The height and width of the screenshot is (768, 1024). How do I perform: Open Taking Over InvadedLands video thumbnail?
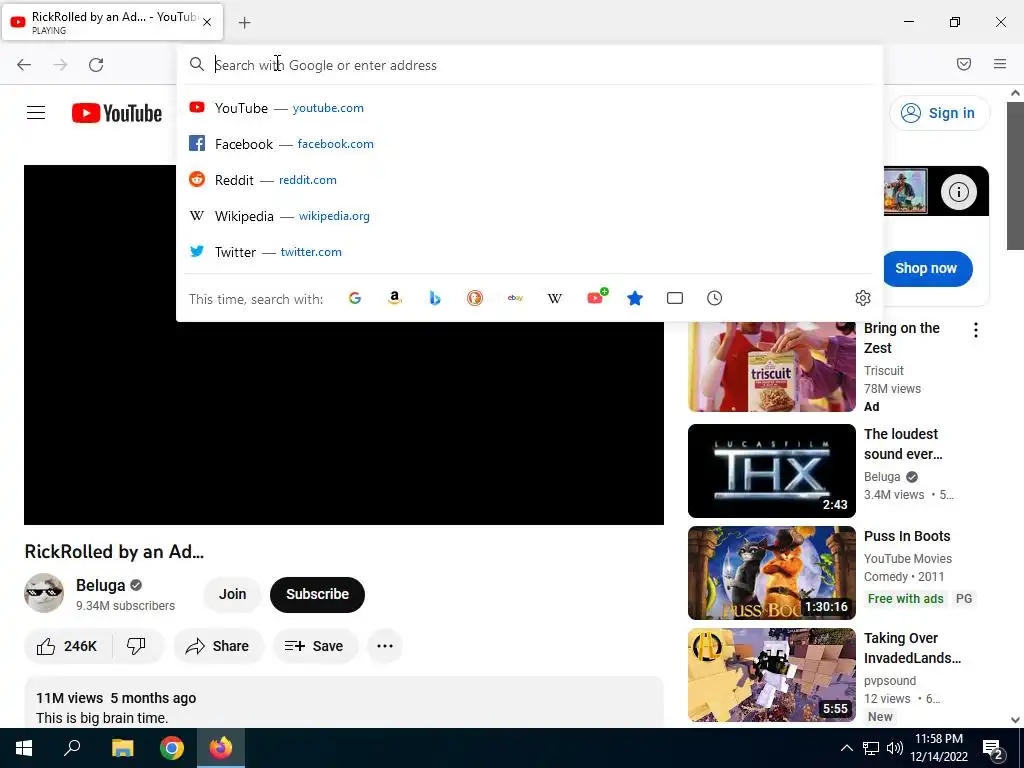[x=772, y=675]
